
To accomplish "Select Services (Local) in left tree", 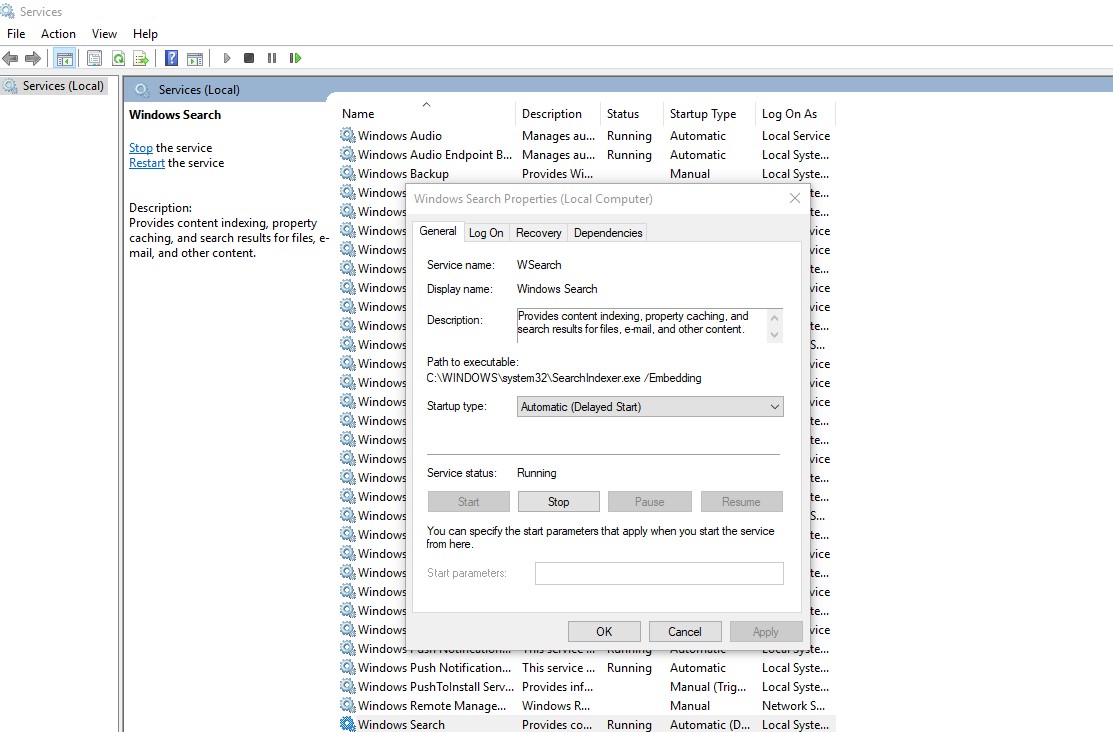I will [x=54, y=86].
